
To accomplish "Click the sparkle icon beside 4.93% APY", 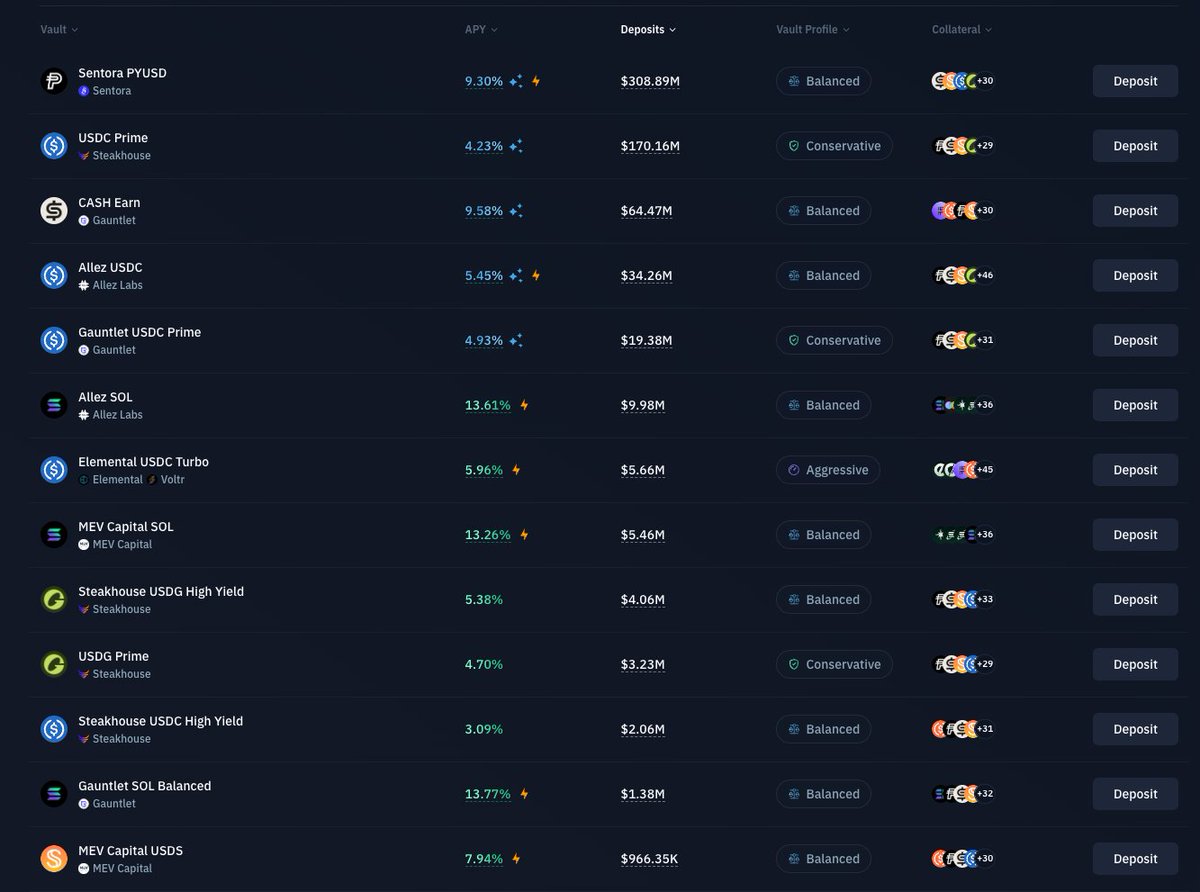I will pyautogui.click(x=516, y=340).
